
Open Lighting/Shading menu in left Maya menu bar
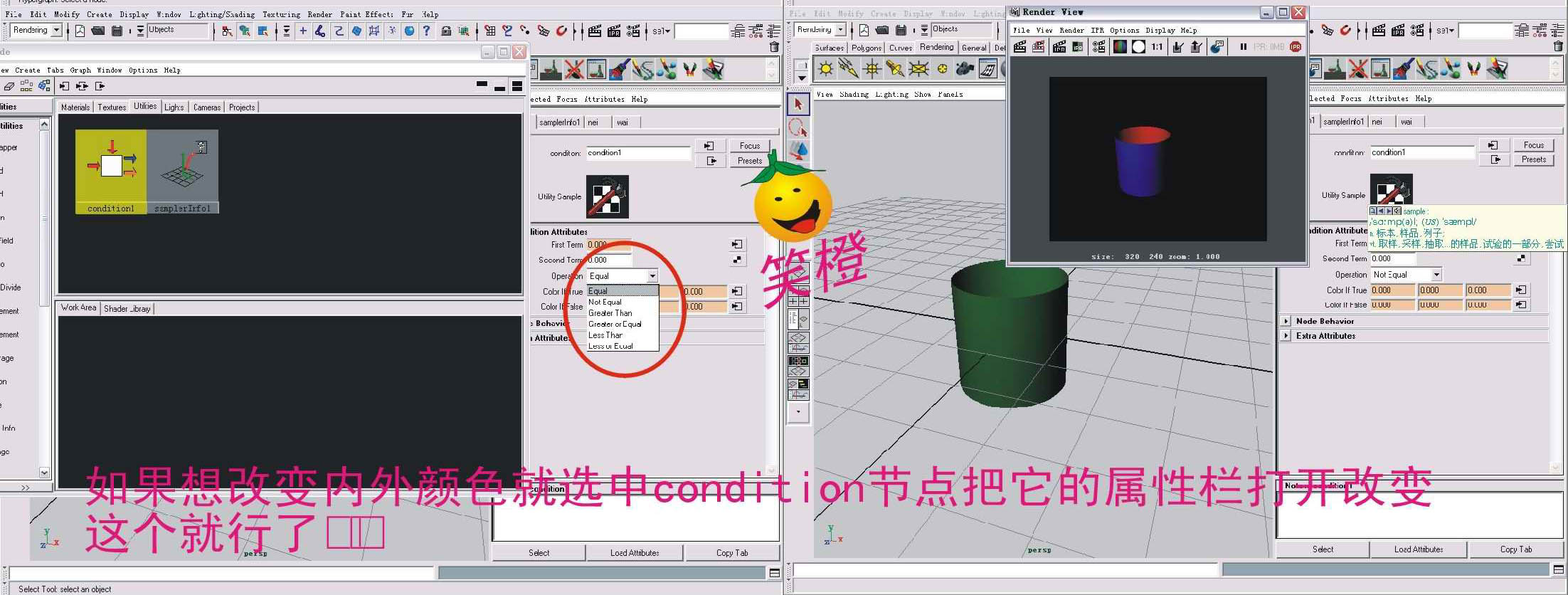[222, 14]
